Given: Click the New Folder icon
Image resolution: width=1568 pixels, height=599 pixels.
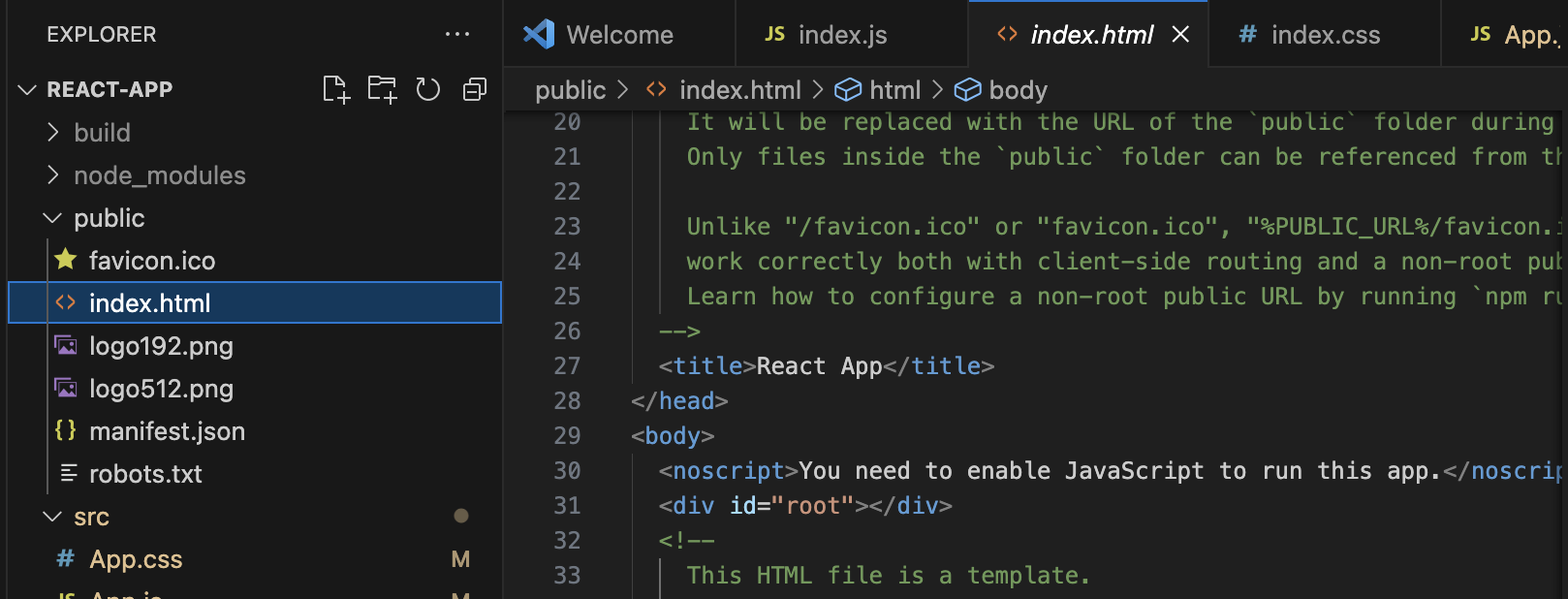Looking at the screenshot, I should click(382, 90).
